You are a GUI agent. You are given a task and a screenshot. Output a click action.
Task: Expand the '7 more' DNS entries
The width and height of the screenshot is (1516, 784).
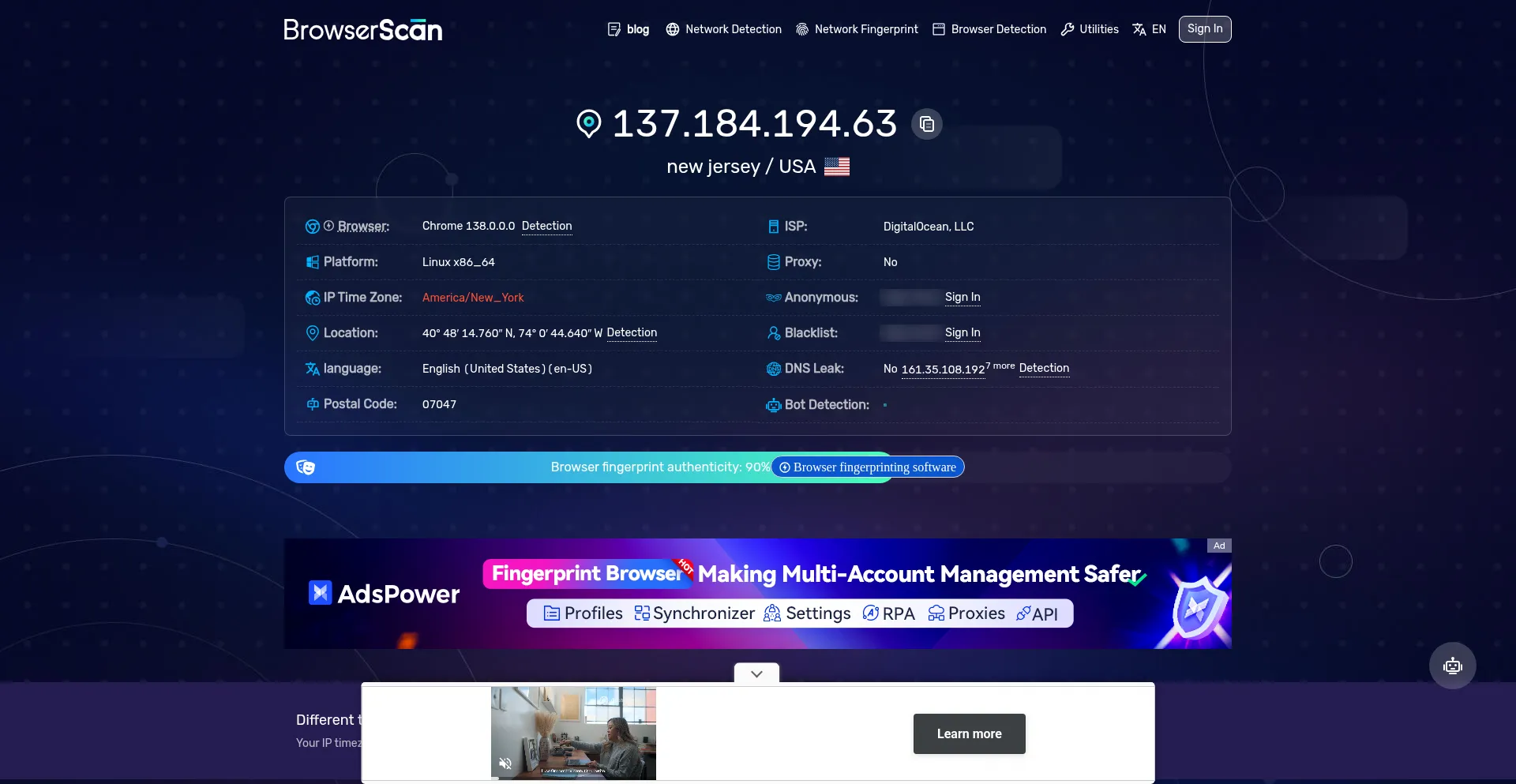pyautogui.click(x=1000, y=366)
